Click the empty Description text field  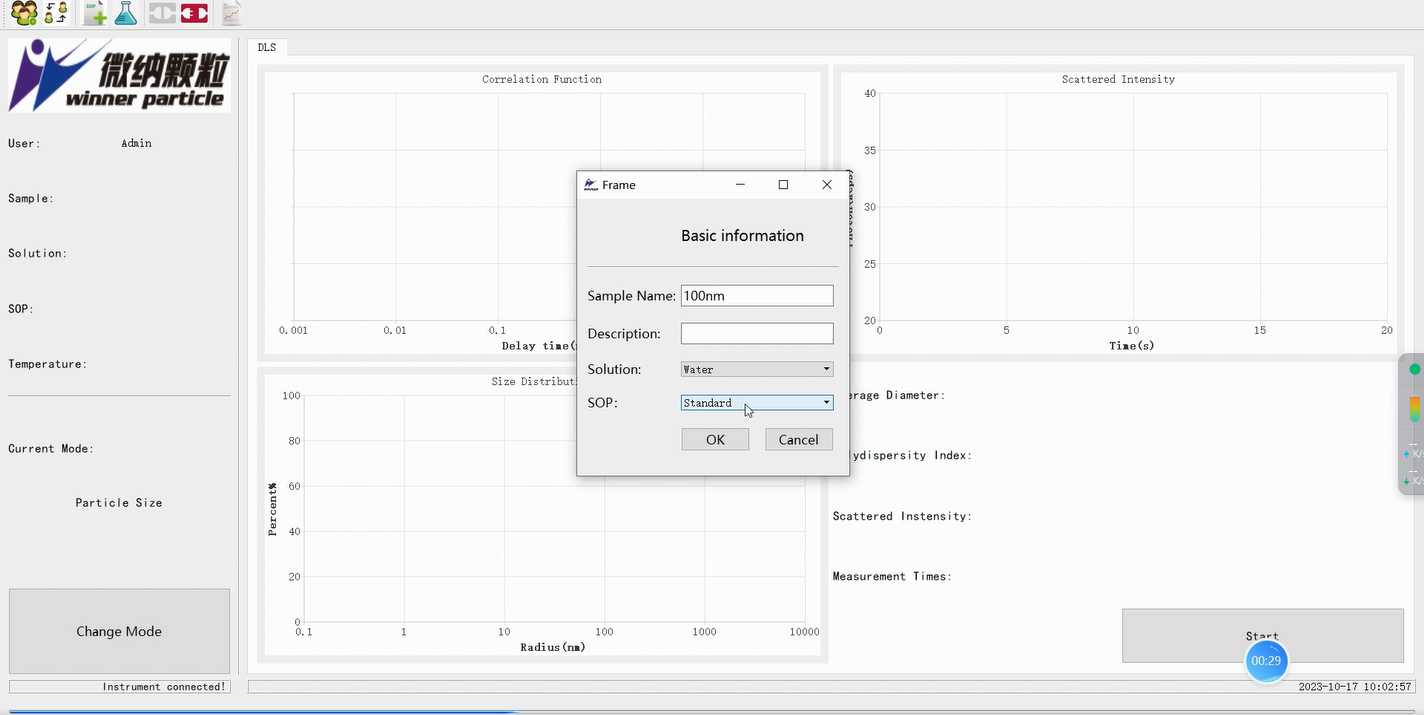tap(757, 334)
